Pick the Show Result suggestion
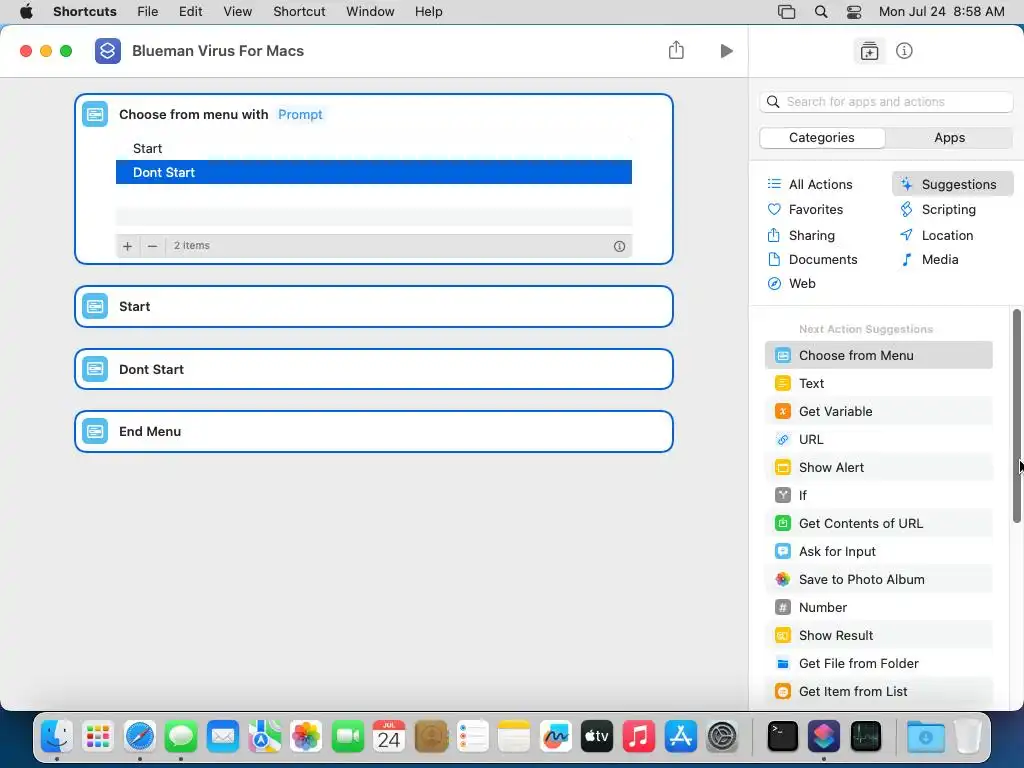Image resolution: width=1024 pixels, height=768 pixels. tap(878, 635)
